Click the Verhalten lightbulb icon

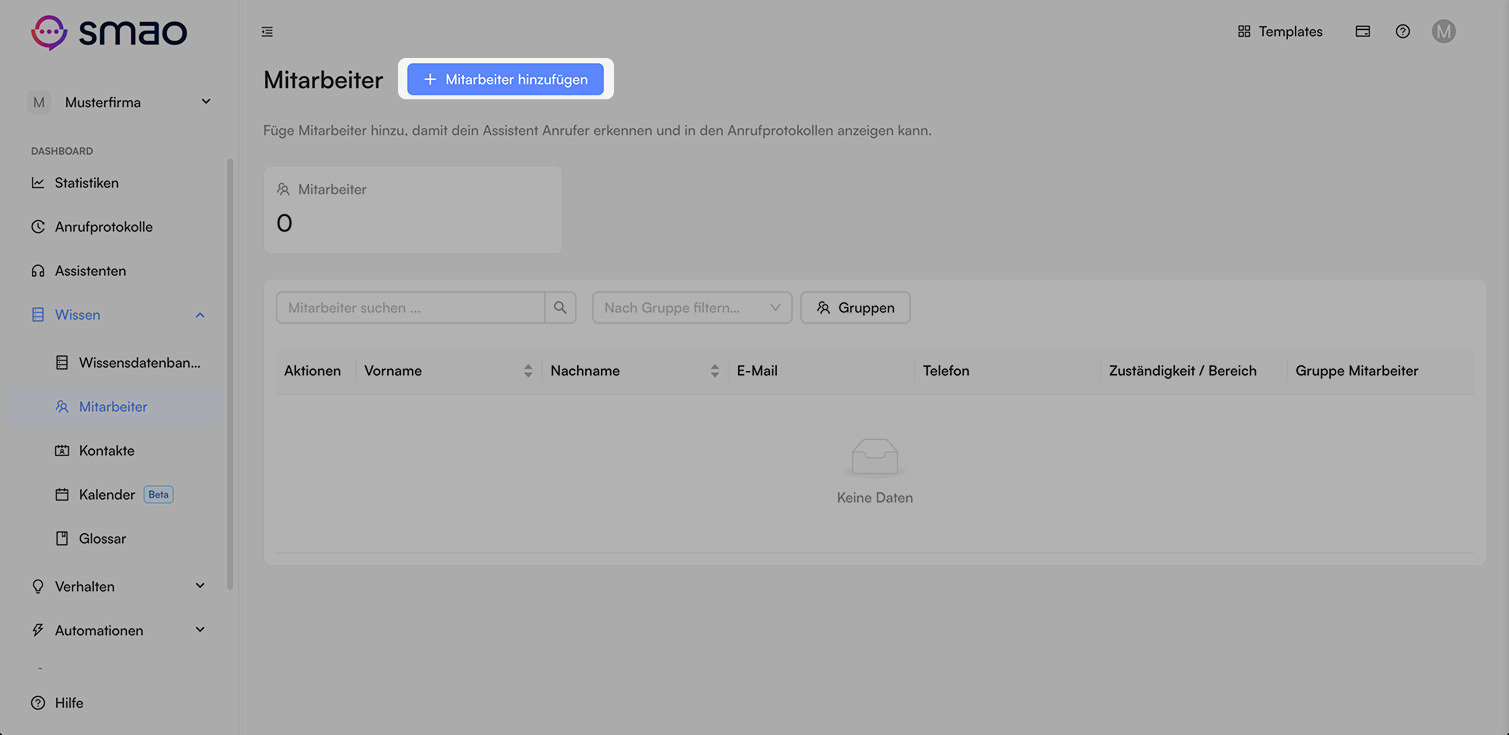38,587
